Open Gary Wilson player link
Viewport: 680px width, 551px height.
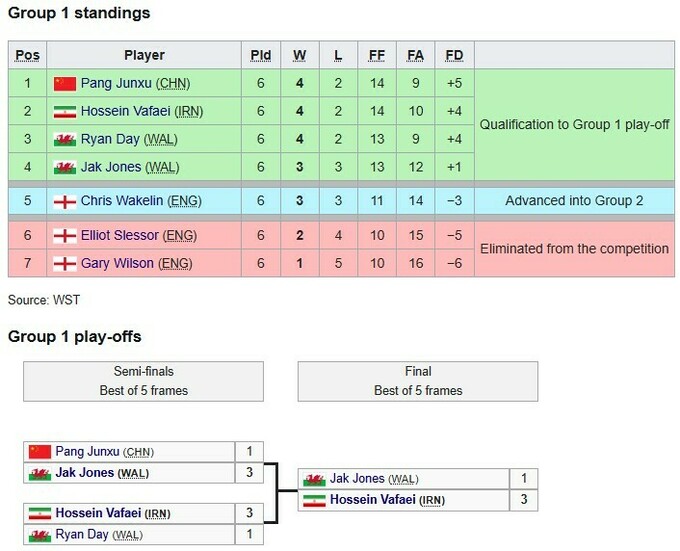pos(116,264)
